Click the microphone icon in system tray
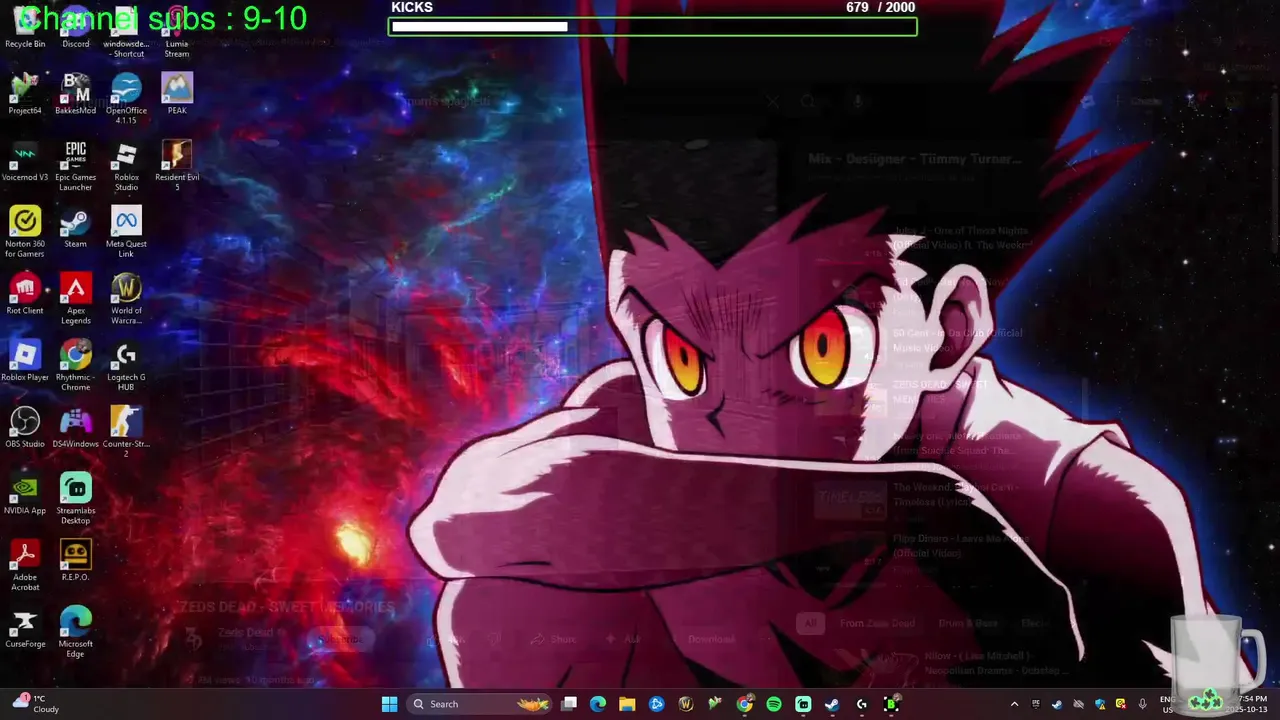The height and width of the screenshot is (720, 1280). coord(1142,704)
